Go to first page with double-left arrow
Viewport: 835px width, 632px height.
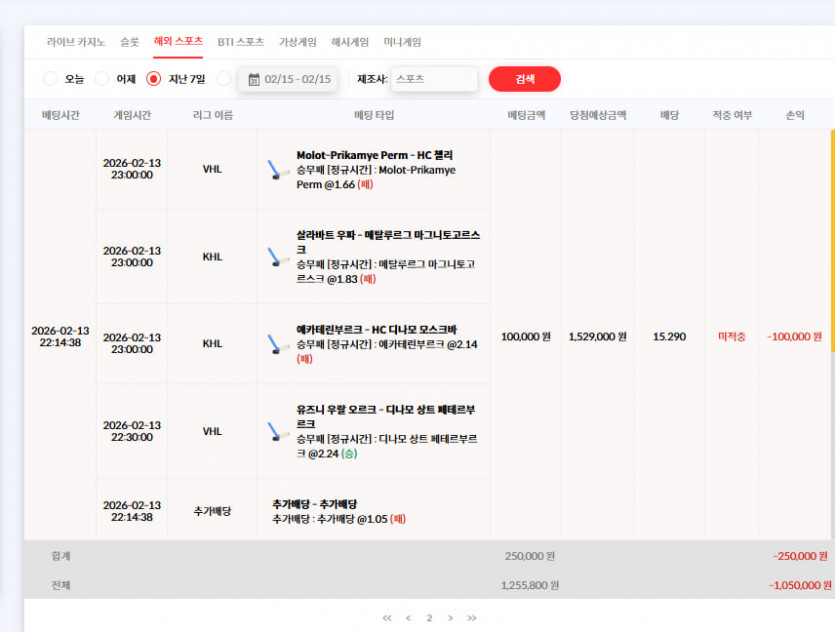click(x=387, y=618)
